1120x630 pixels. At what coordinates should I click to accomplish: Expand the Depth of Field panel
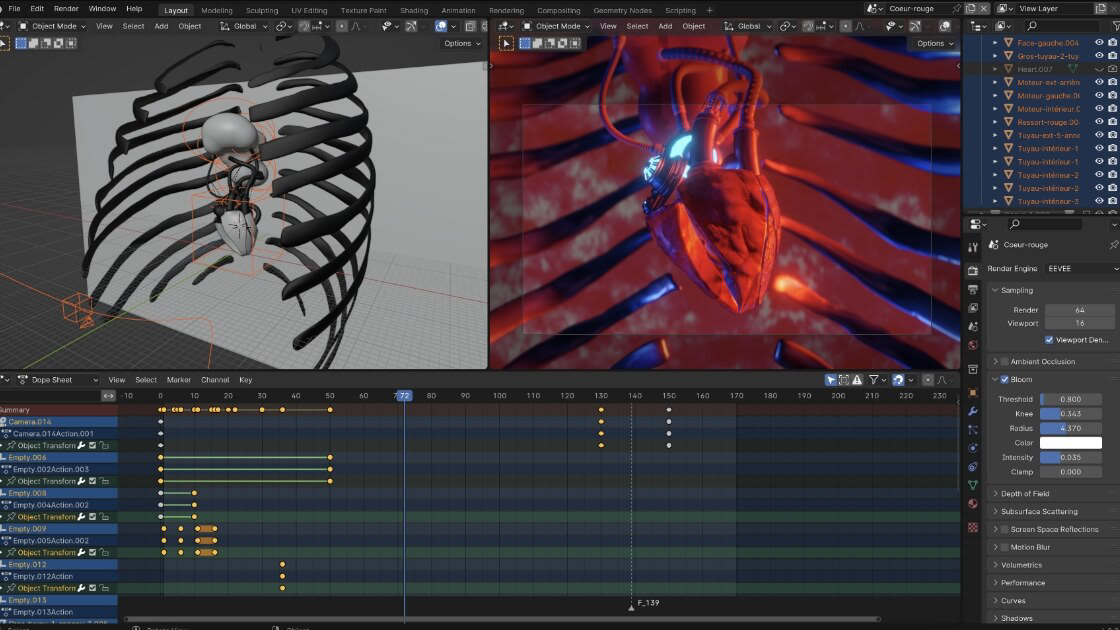(x=1025, y=494)
